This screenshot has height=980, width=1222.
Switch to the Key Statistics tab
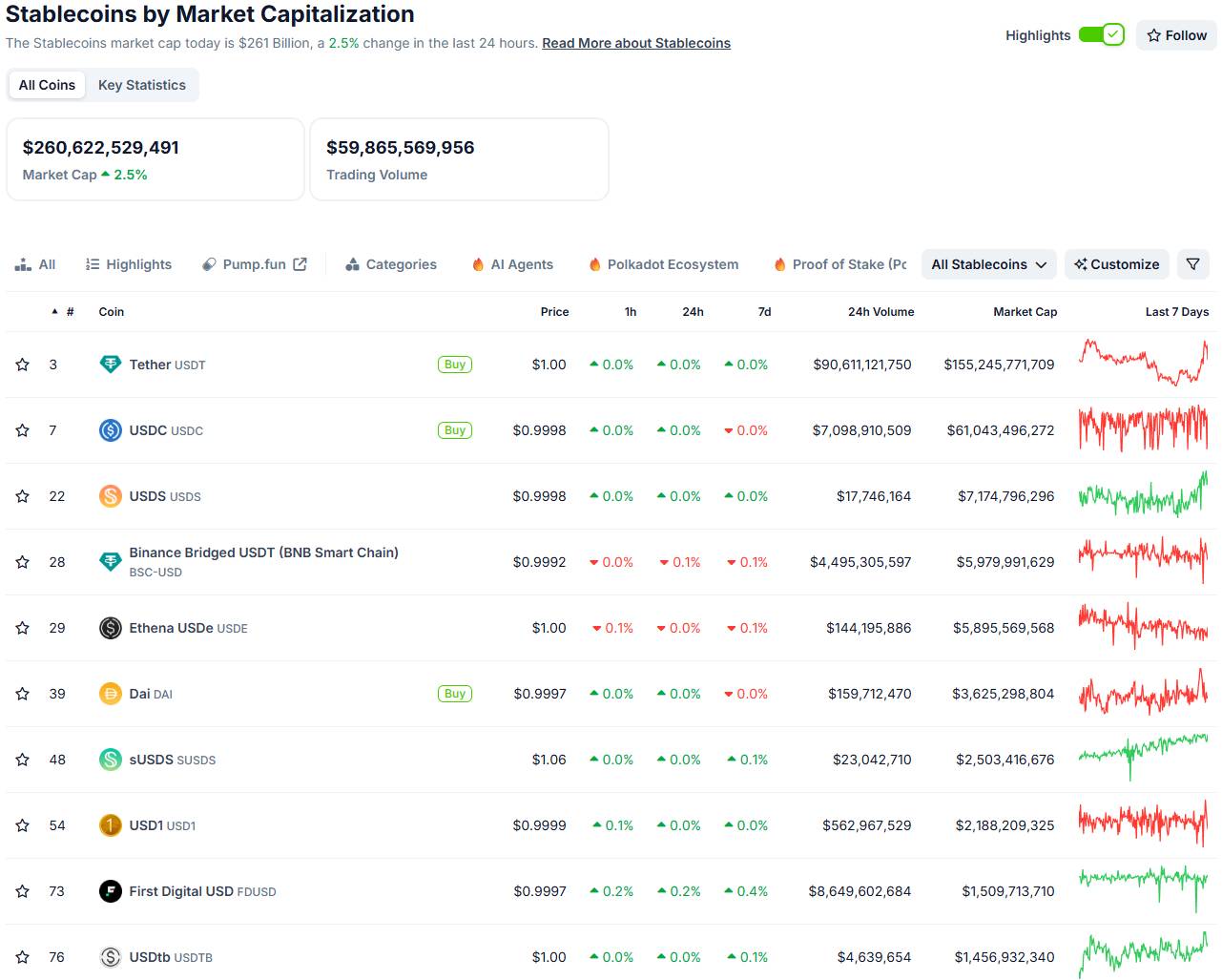[x=142, y=85]
